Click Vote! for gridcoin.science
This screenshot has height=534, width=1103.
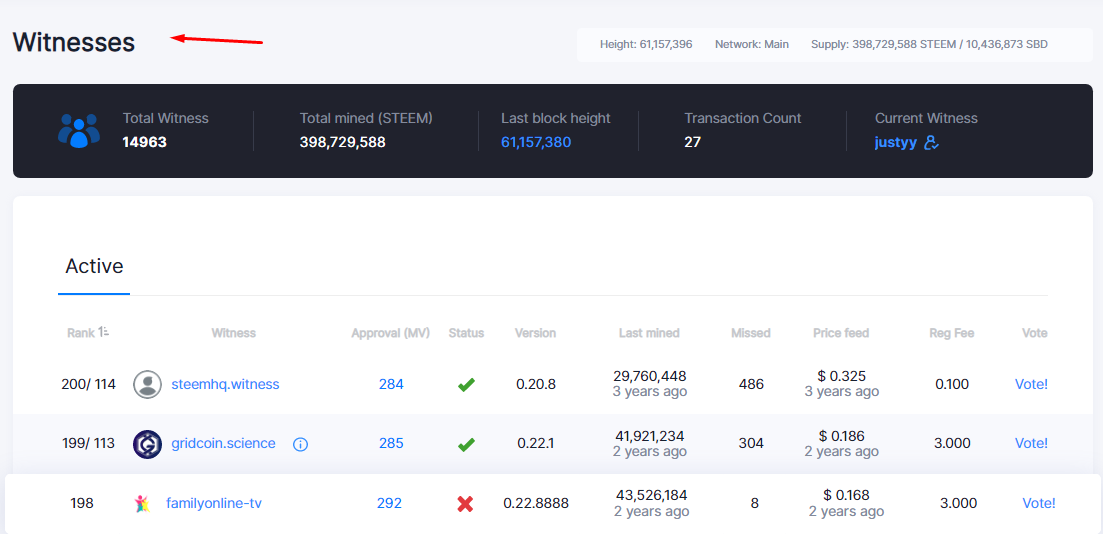(1031, 443)
